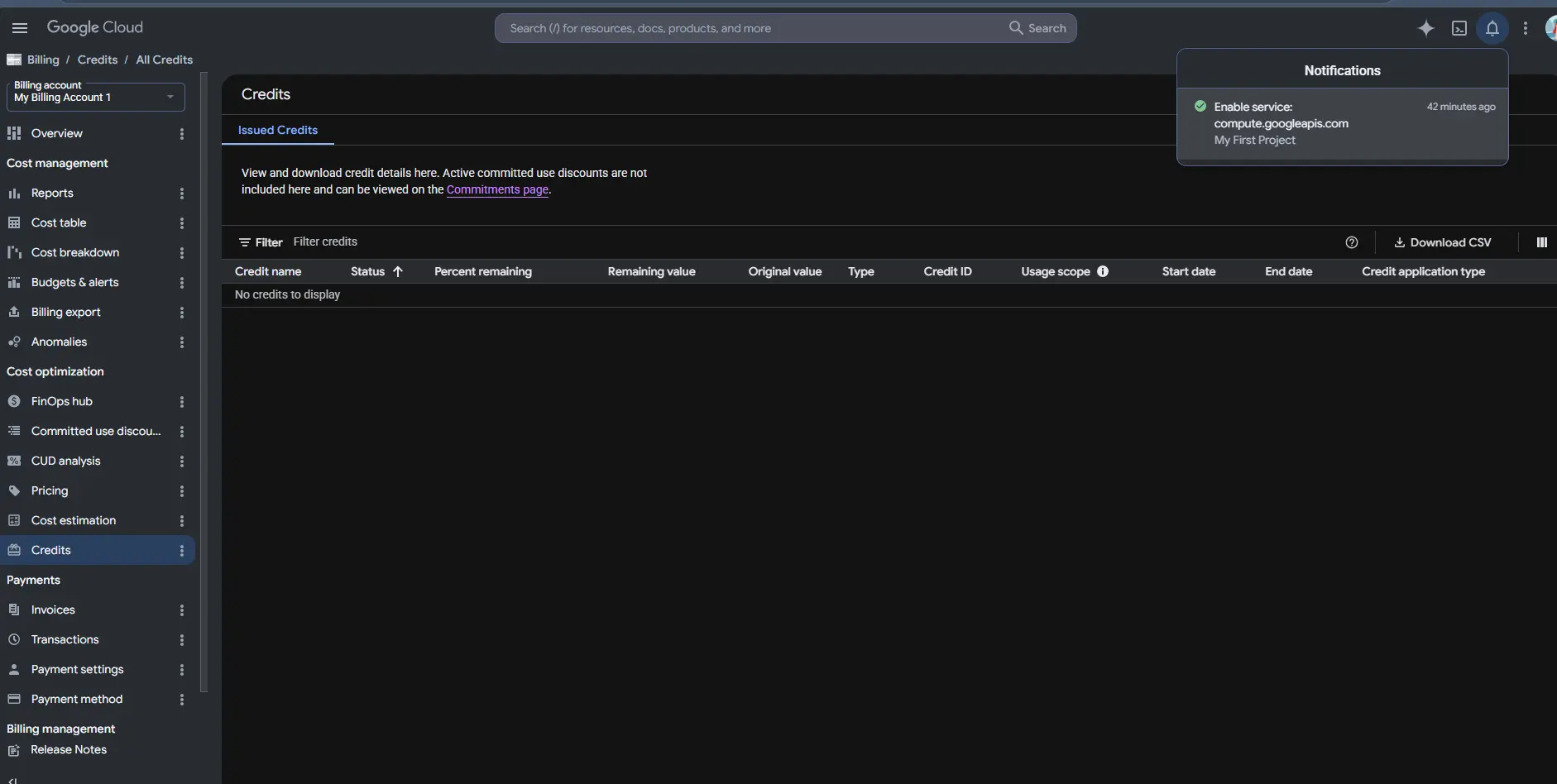The width and height of the screenshot is (1557, 784).
Task: Click the search magnifier Search button
Action: pyautogui.click(x=1037, y=28)
